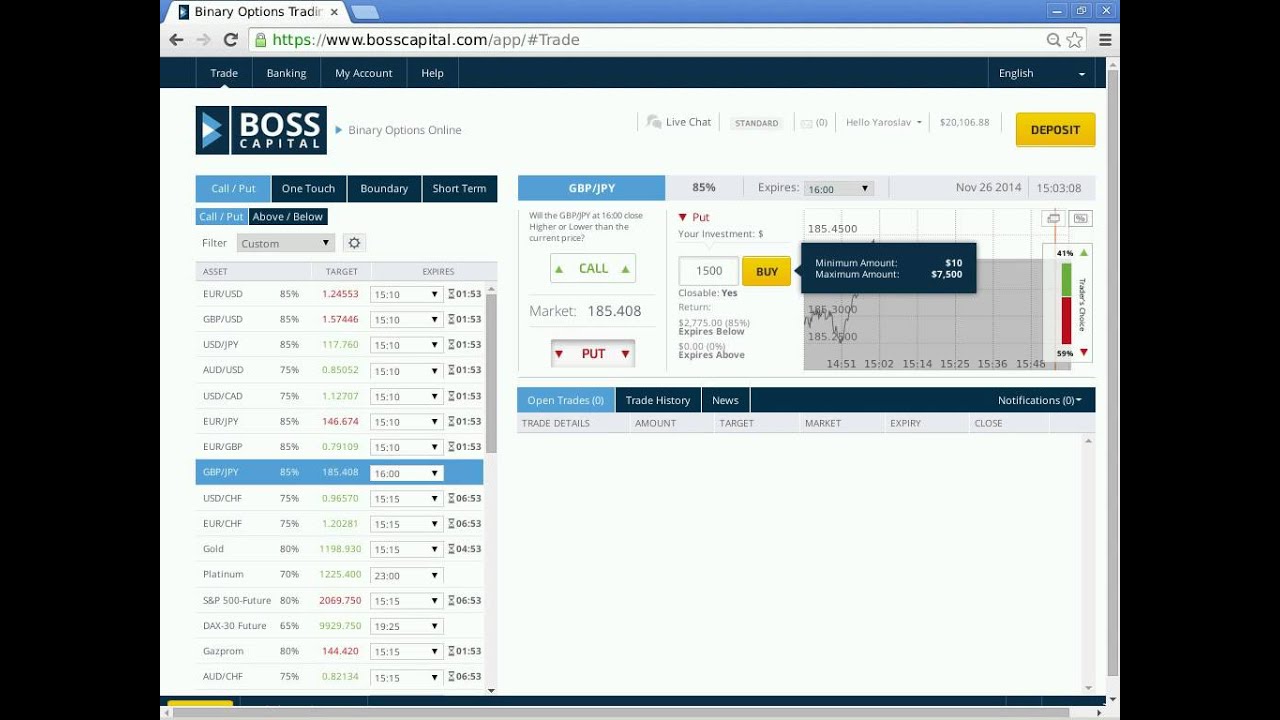Click the asset list scroll up arrow

click(x=491, y=288)
